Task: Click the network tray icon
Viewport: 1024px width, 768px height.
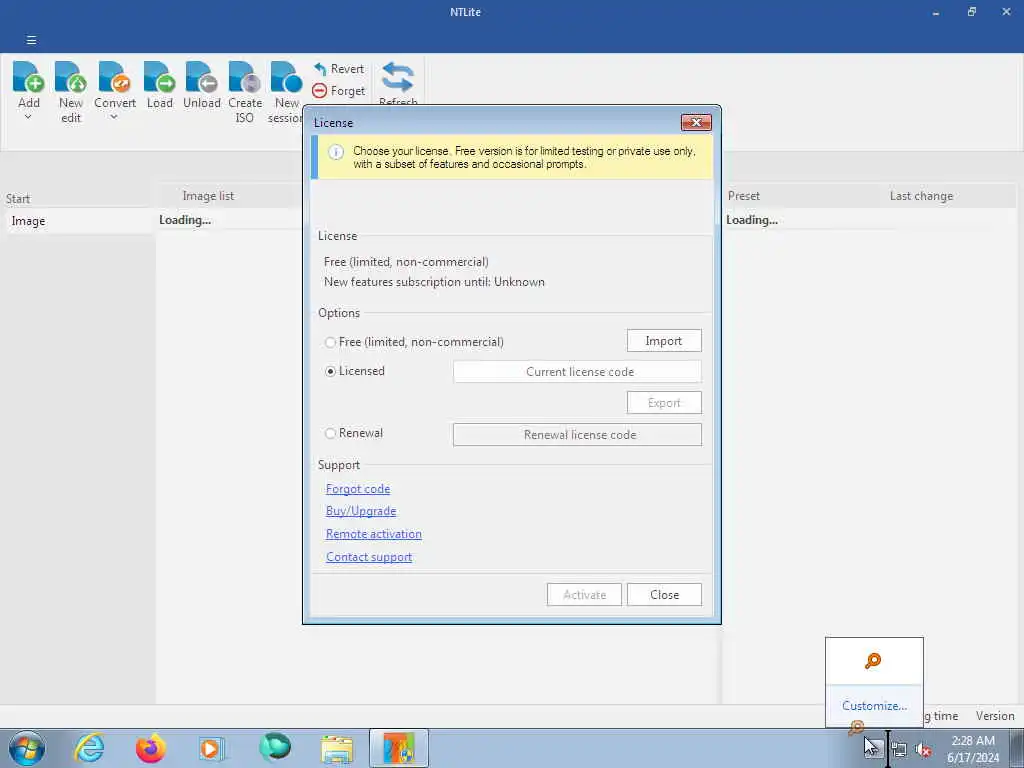Action: (x=899, y=750)
